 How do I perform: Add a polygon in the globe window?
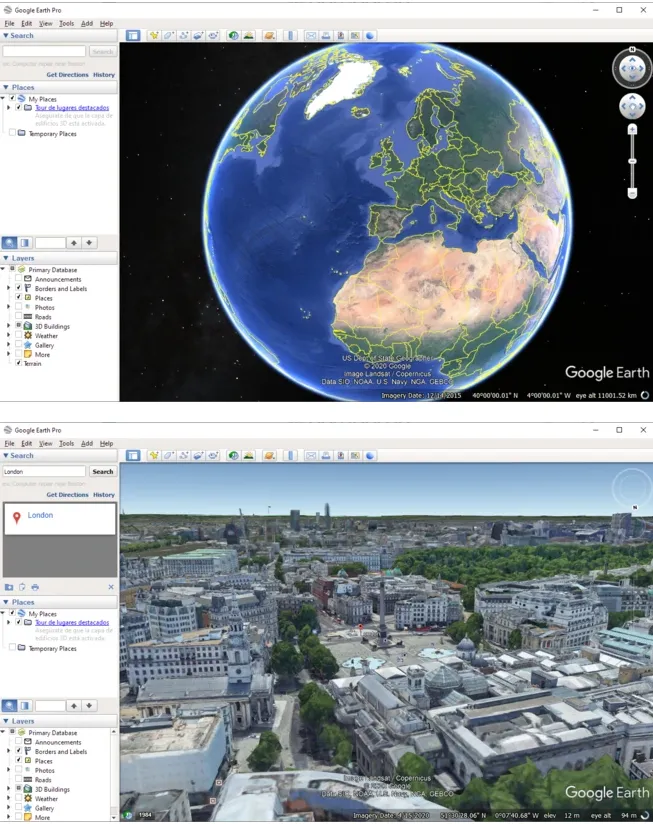point(169,36)
